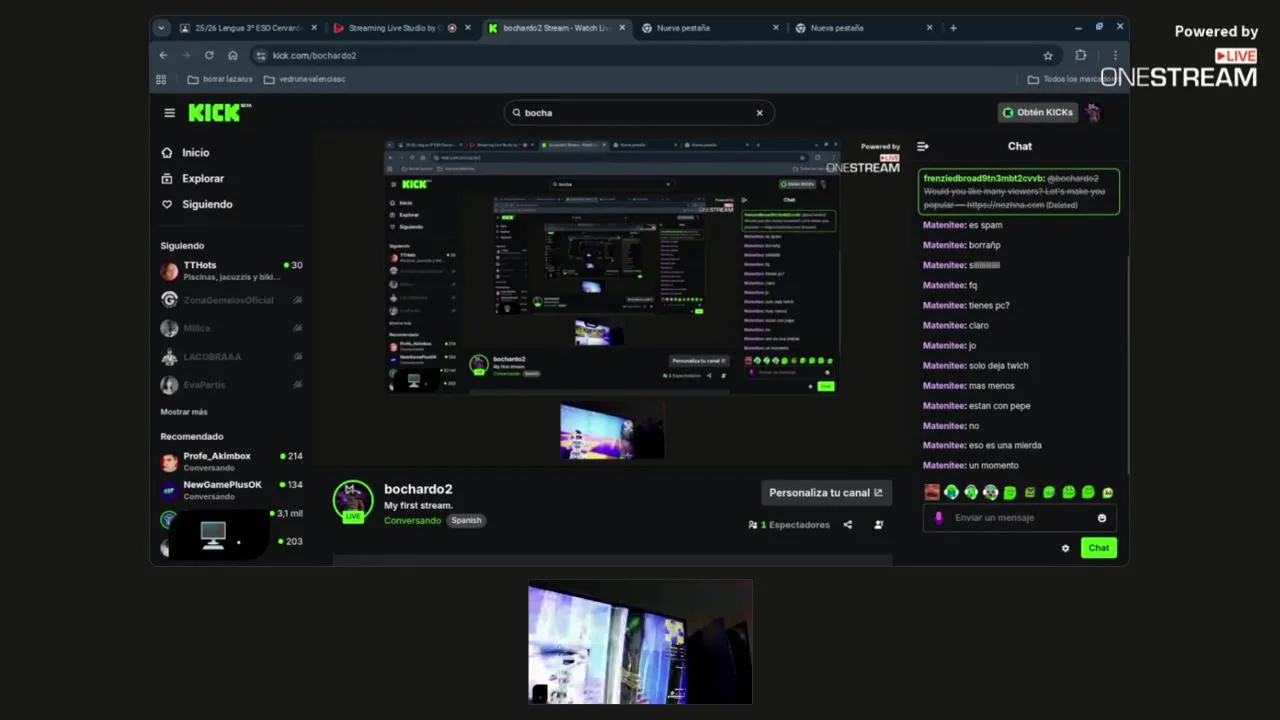Switch to the second Nueva pestaña tab
The height and width of the screenshot is (720, 1280).
pyautogui.click(x=865, y=28)
